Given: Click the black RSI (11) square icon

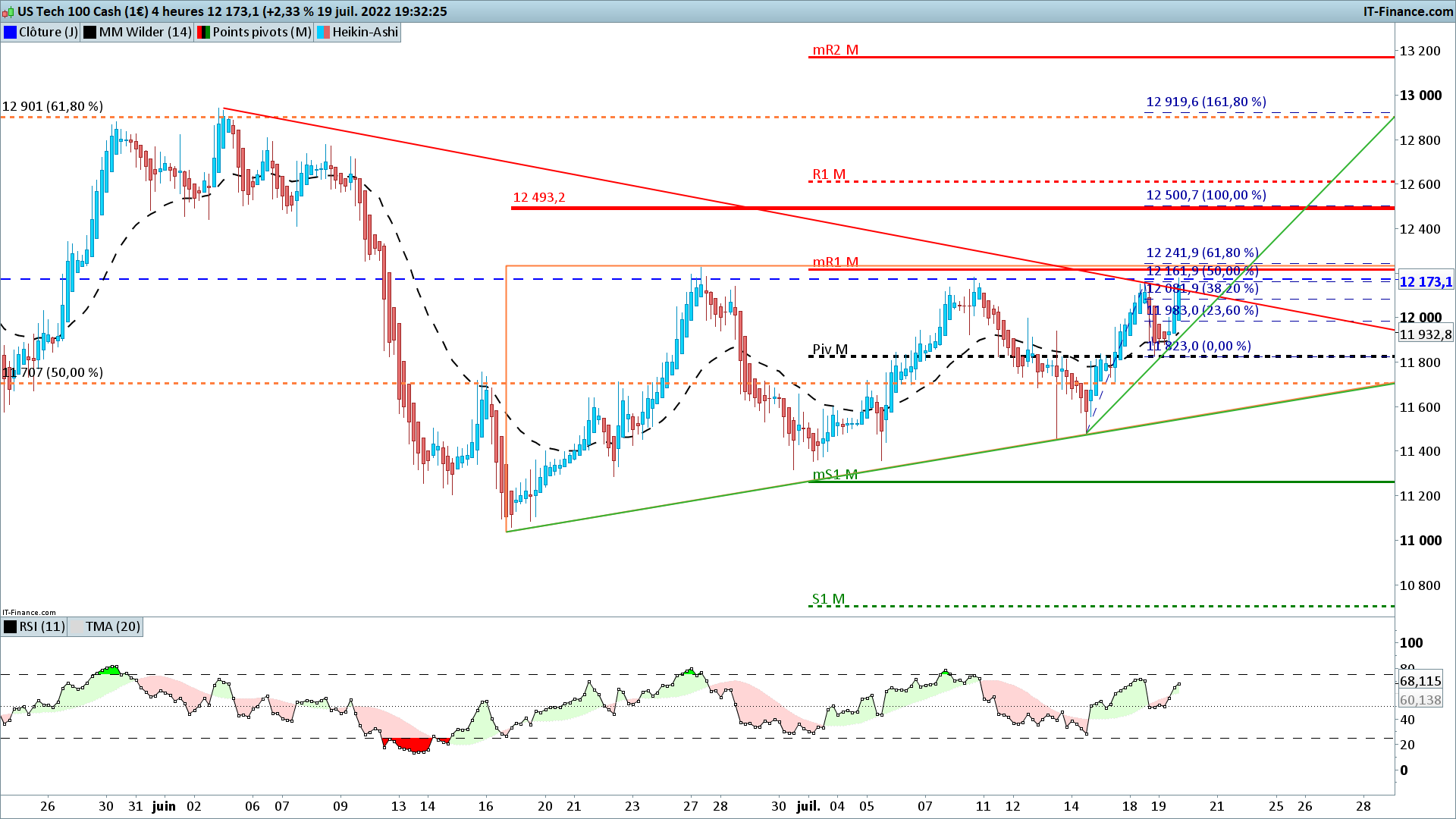Looking at the screenshot, I should pyautogui.click(x=11, y=626).
